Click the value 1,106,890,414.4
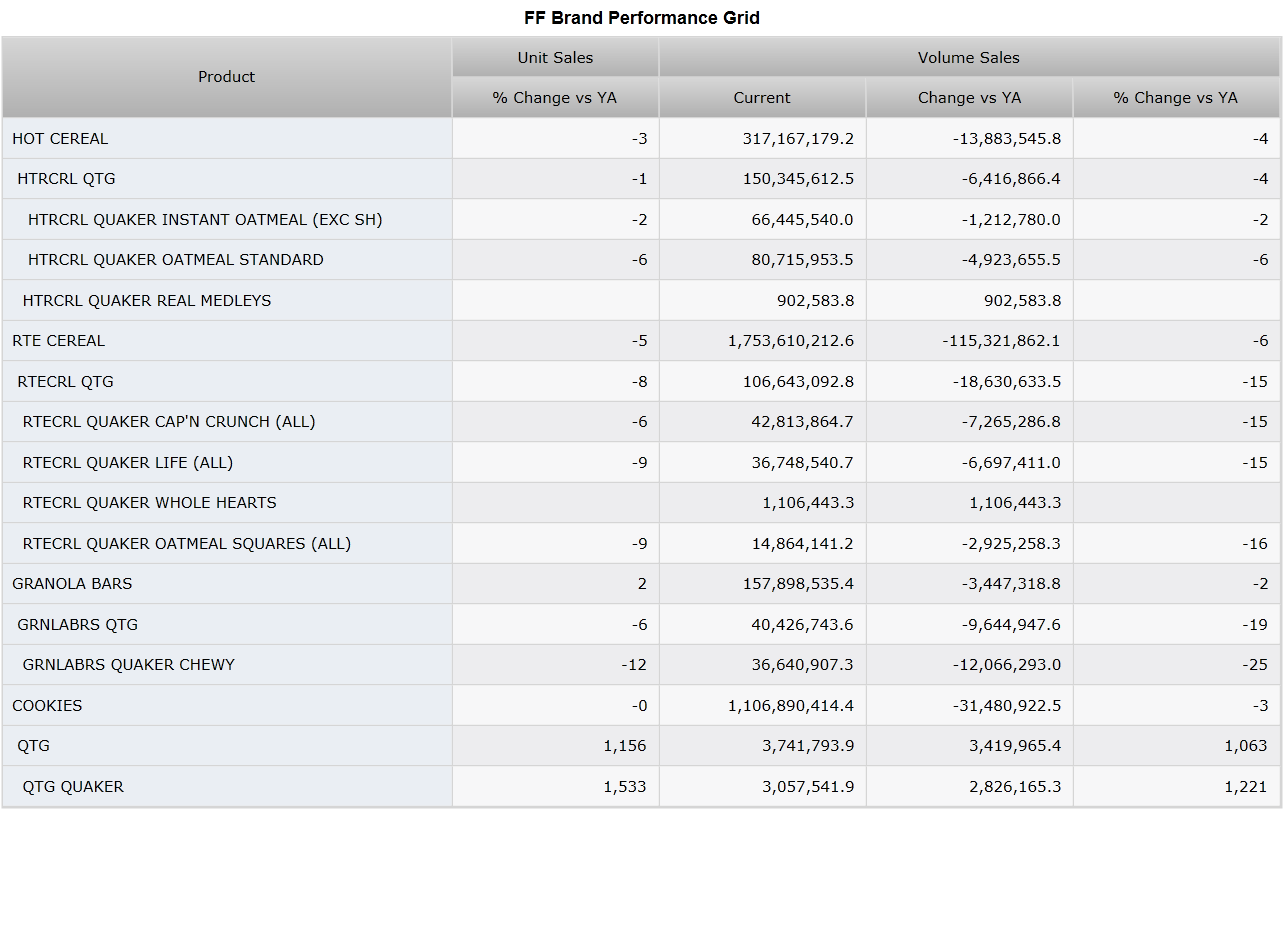The width and height of the screenshot is (1284, 946). point(791,706)
